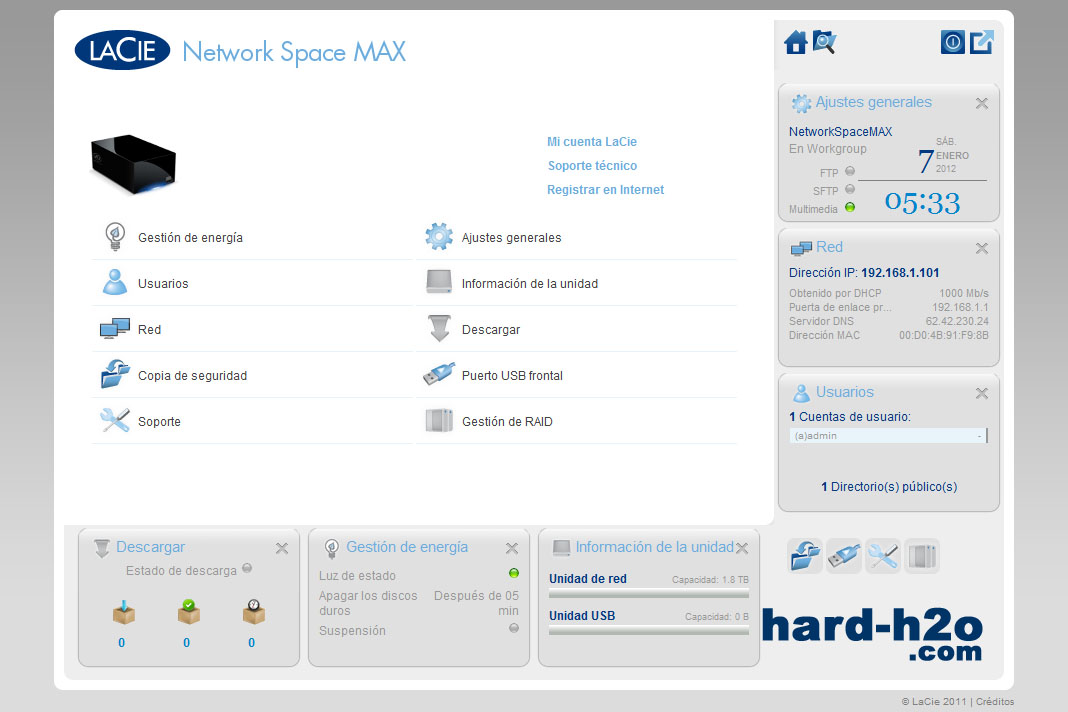The height and width of the screenshot is (712, 1068).
Task: Close the Gestión de energía widget
Action: coord(512,548)
